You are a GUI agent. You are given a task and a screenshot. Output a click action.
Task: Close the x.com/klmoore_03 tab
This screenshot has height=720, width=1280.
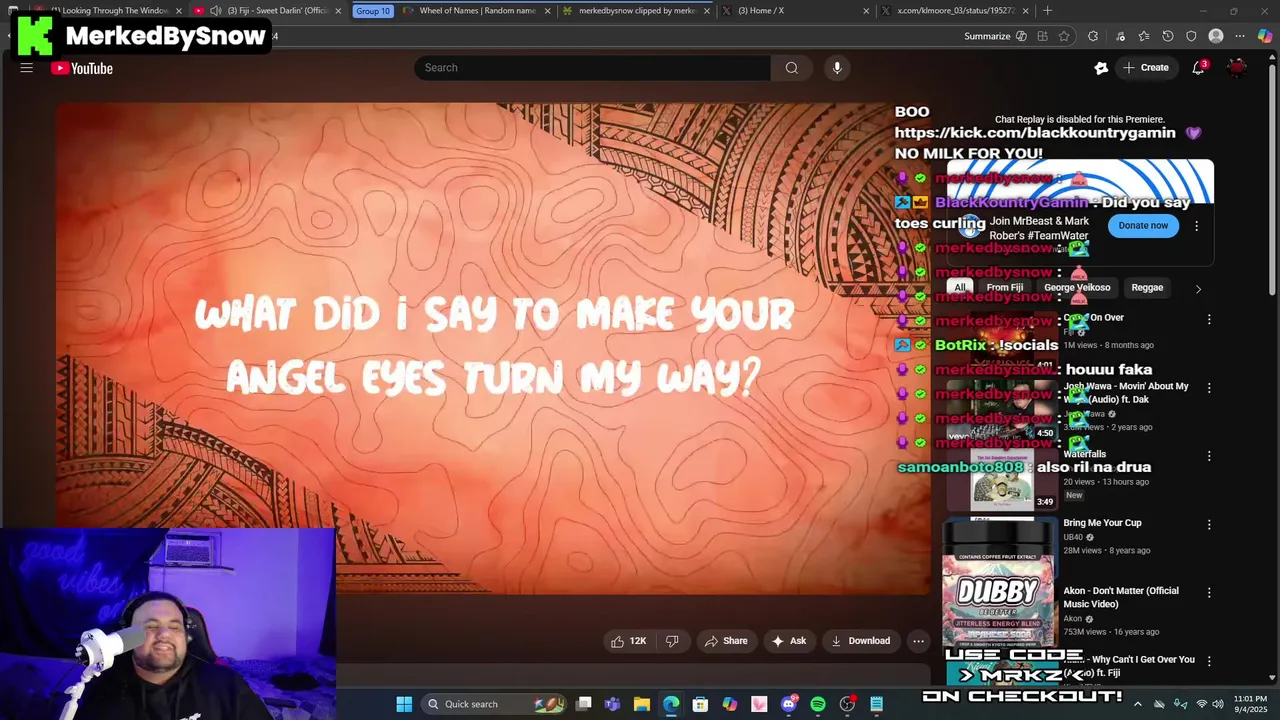coord(1027,11)
